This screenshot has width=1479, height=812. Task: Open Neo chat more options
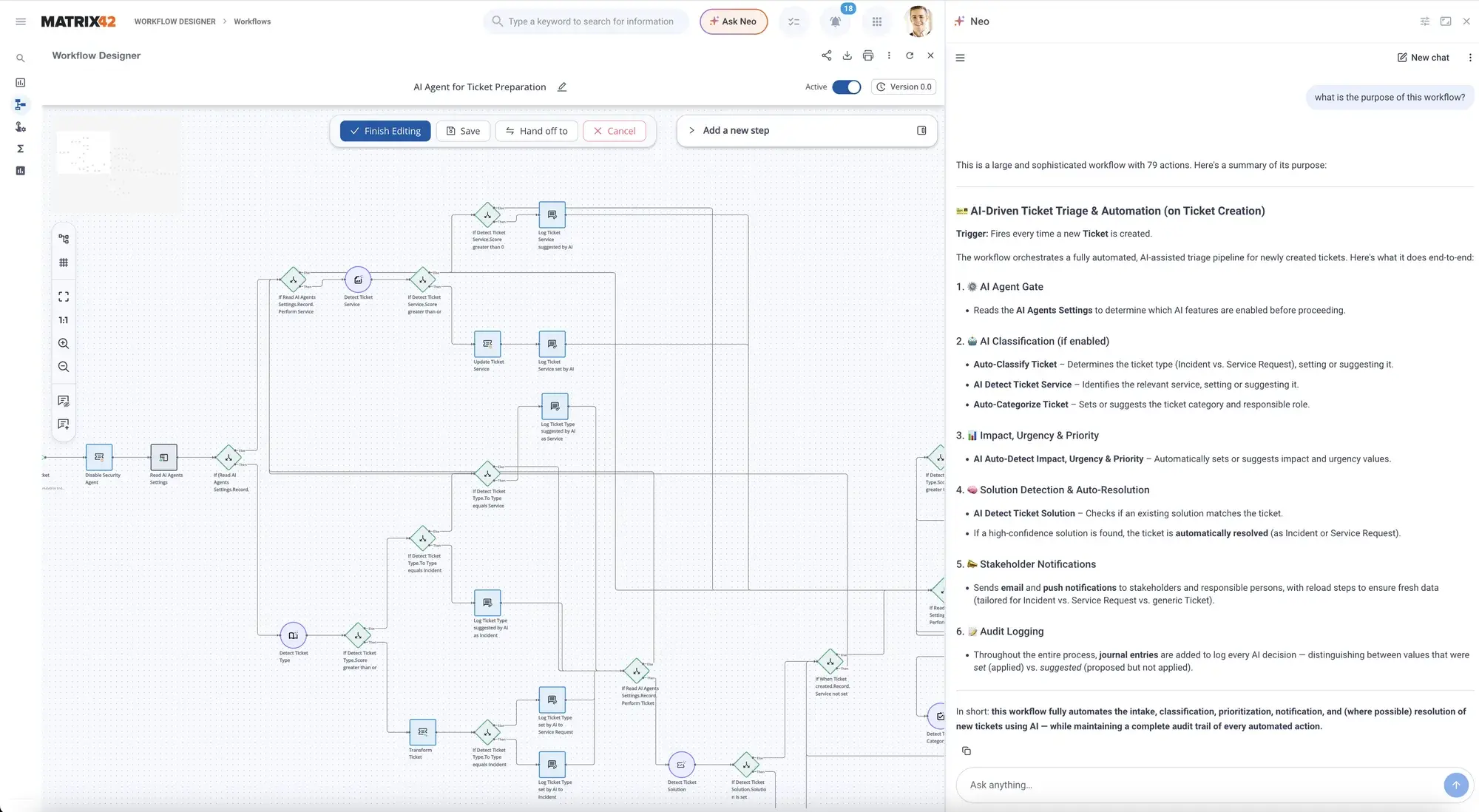tap(1470, 58)
